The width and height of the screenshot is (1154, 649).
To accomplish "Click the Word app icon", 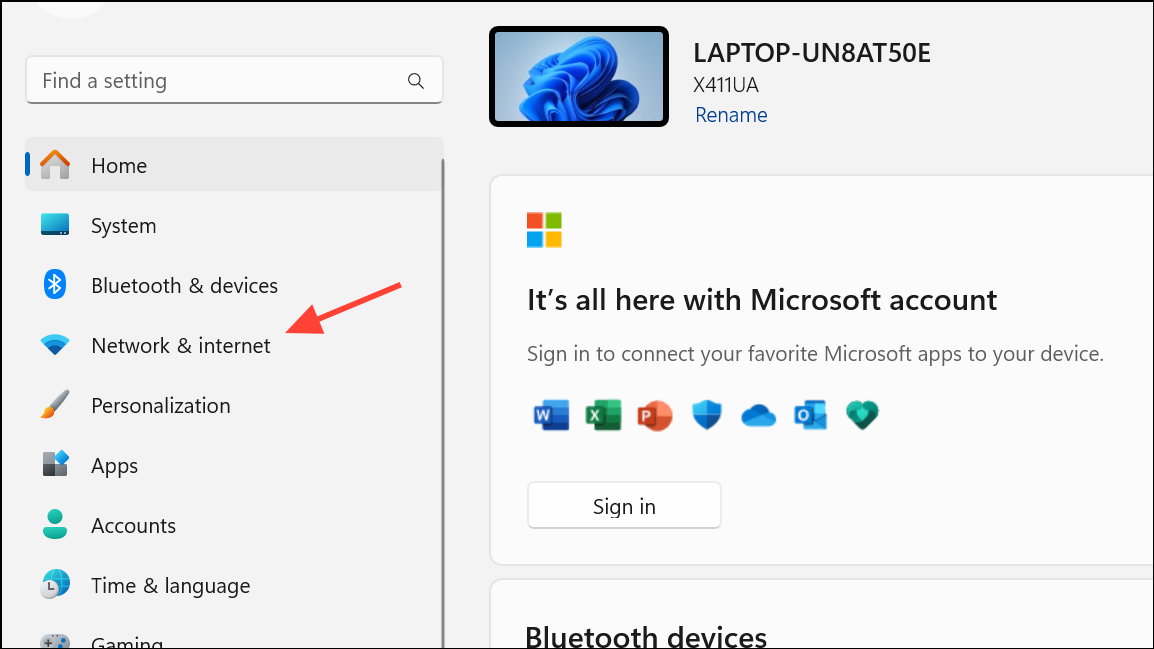I will (x=551, y=415).
